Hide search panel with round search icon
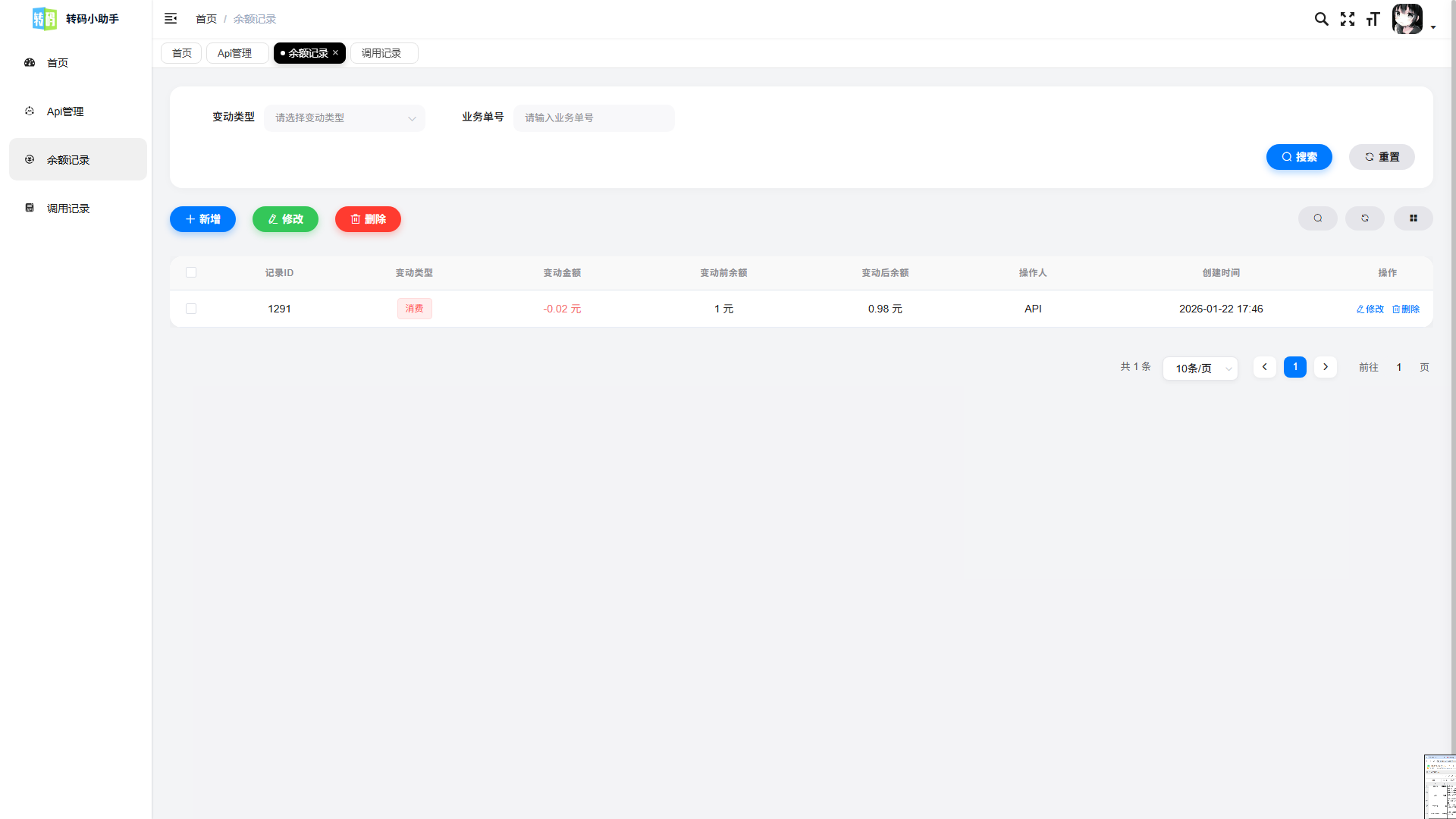 pyautogui.click(x=1318, y=218)
